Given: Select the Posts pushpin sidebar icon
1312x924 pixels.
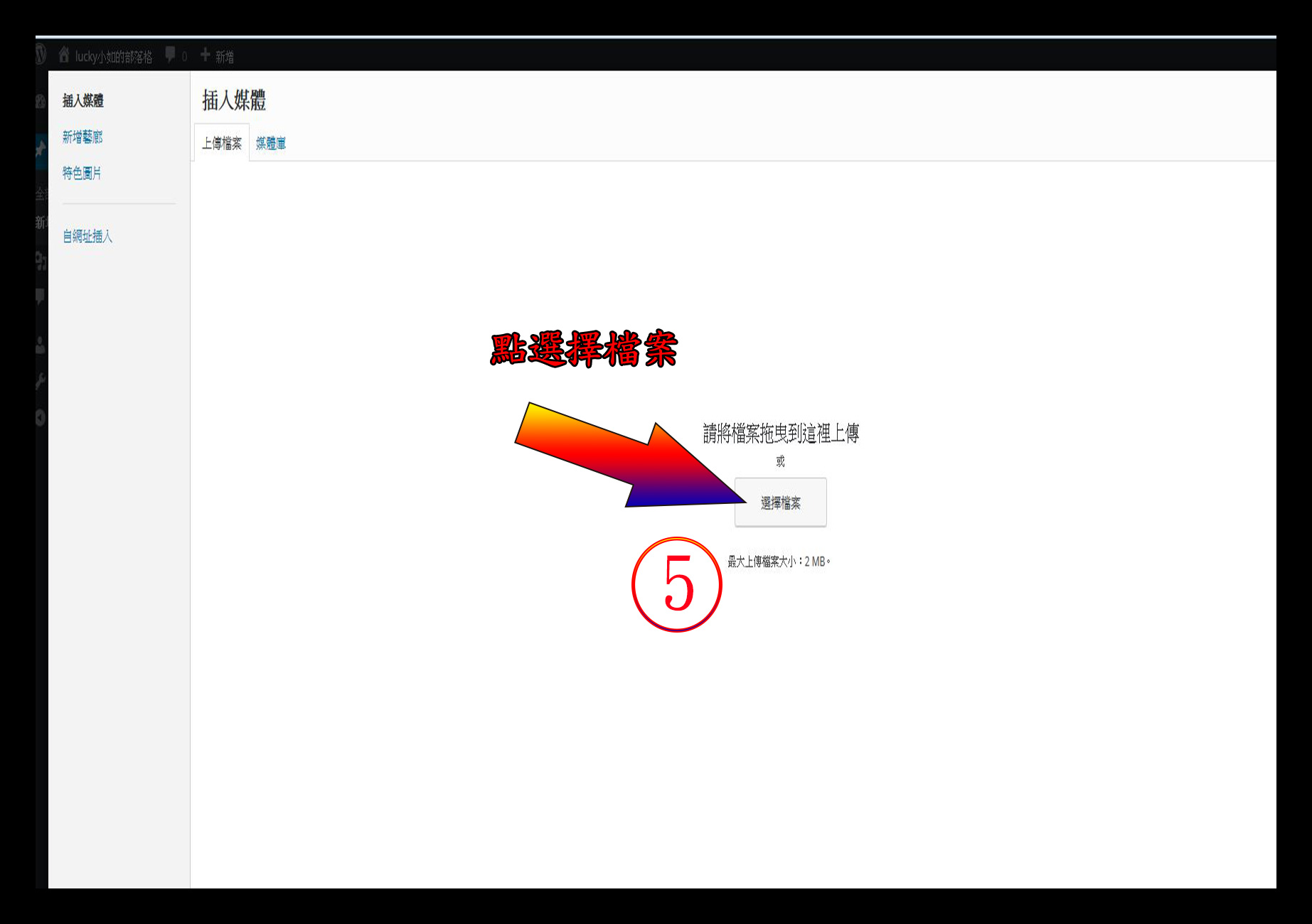Looking at the screenshot, I should [x=41, y=149].
